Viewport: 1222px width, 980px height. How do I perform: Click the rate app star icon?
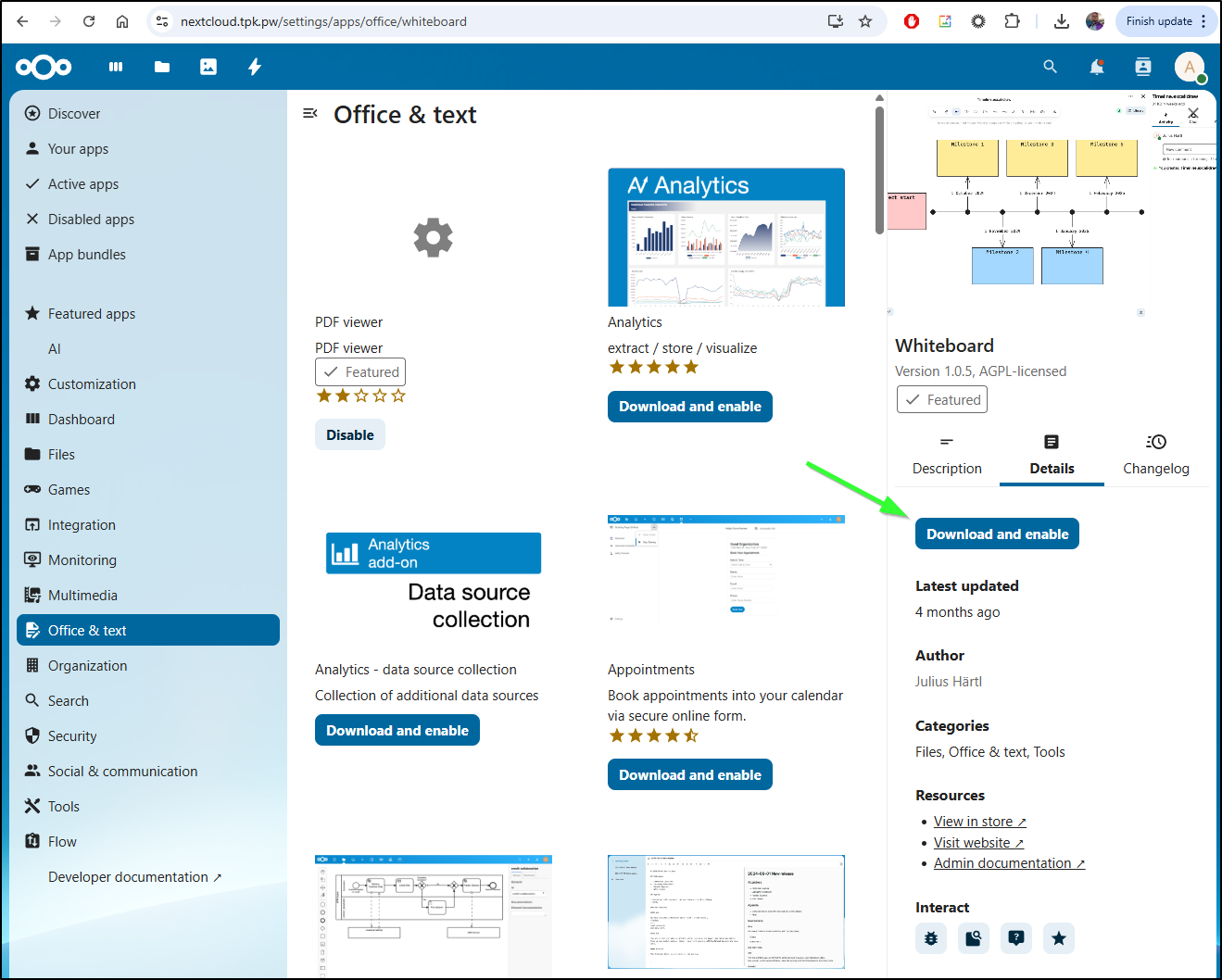point(1059,938)
